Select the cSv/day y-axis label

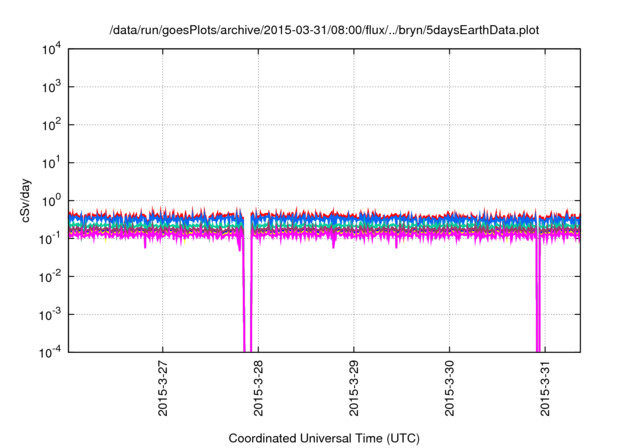coord(26,200)
